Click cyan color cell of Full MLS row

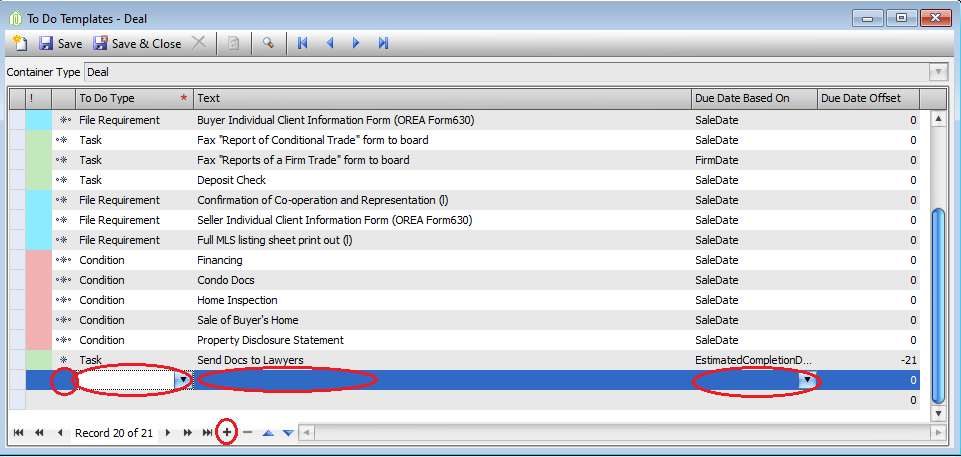pos(39,240)
